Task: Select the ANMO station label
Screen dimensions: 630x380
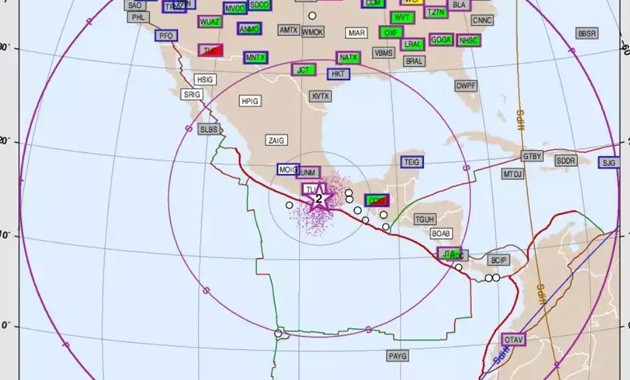Action: tap(250, 29)
